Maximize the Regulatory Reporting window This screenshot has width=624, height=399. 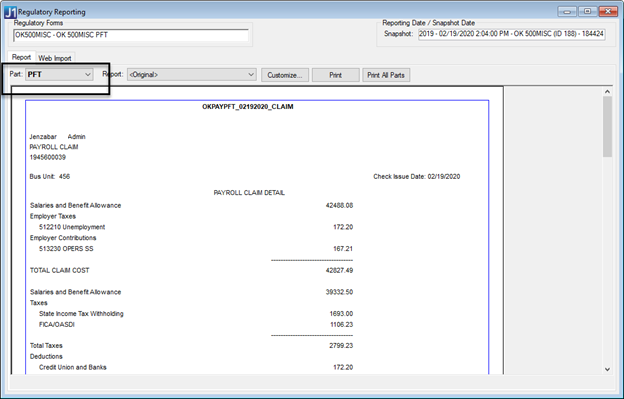coord(587,12)
